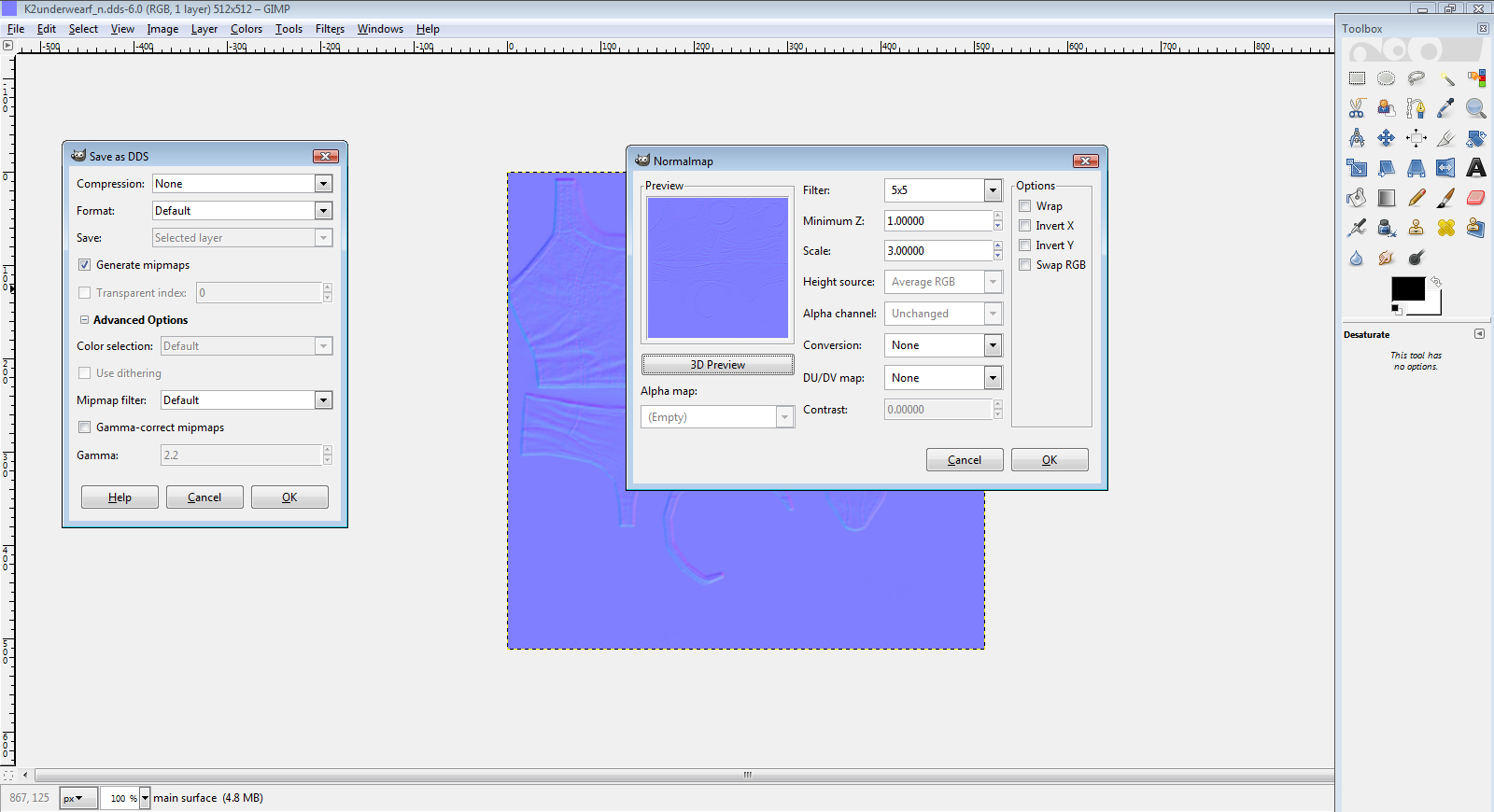1494x812 pixels.
Task: Select the Blend gradient tool
Action: pos(1387,198)
